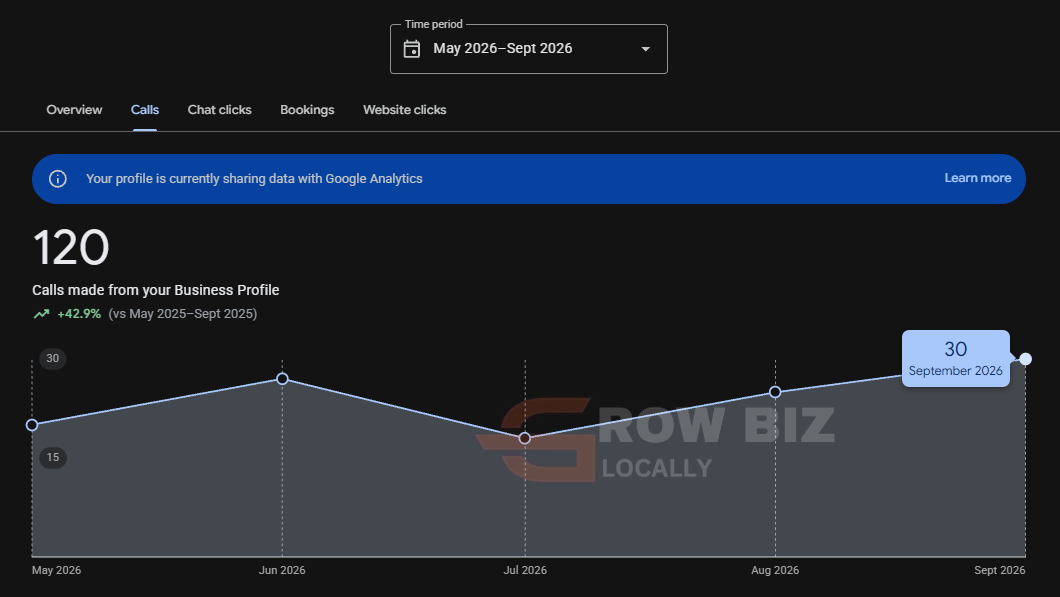Open the Chat clicks tab

[x=220, y=110]
